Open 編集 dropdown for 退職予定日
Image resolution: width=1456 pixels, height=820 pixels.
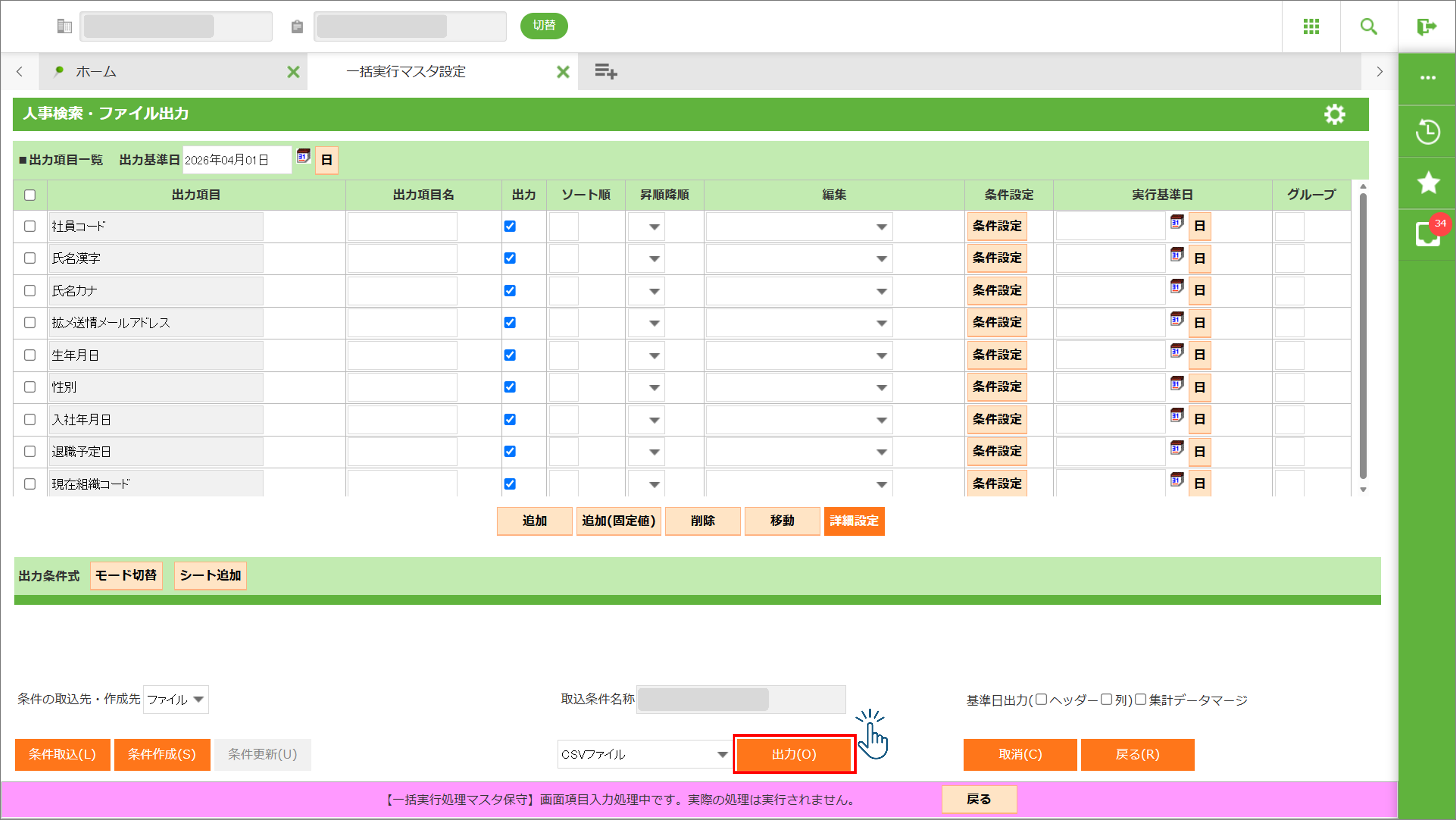[799, 452]
